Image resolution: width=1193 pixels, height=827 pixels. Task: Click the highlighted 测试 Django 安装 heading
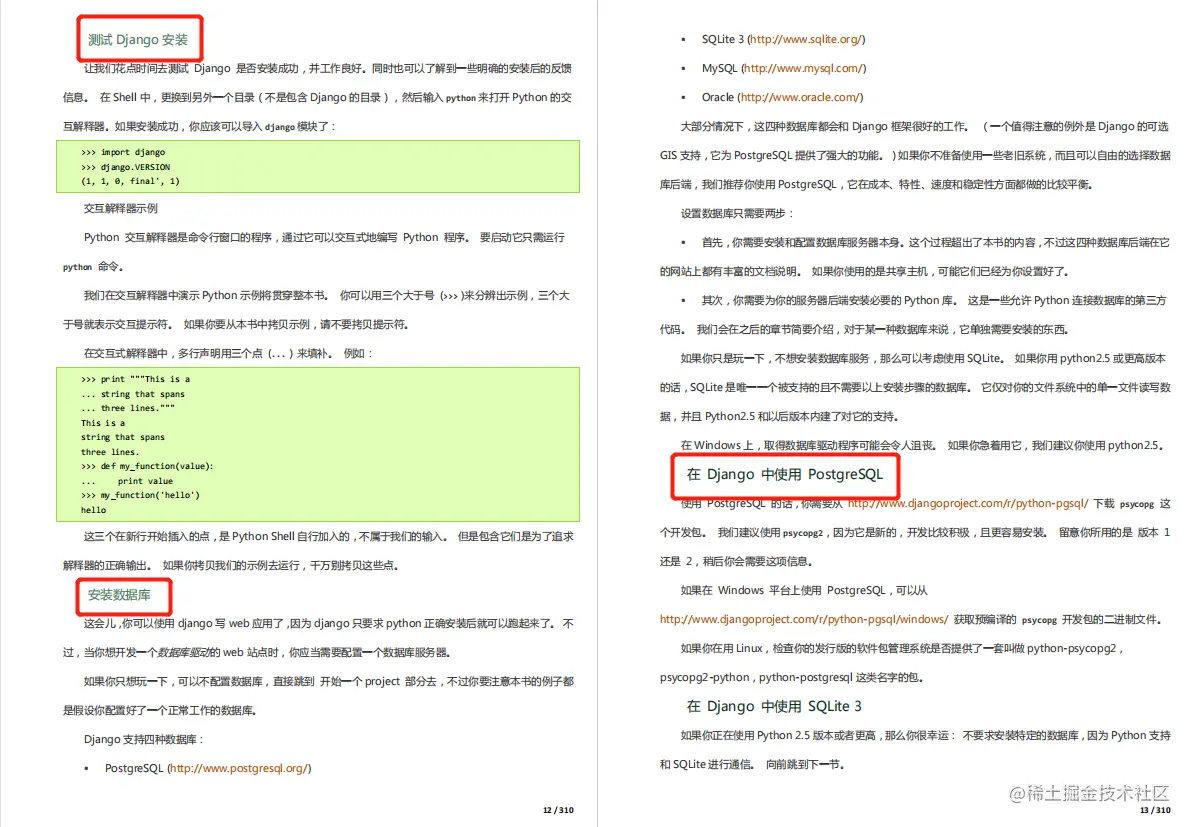(139, 39)
